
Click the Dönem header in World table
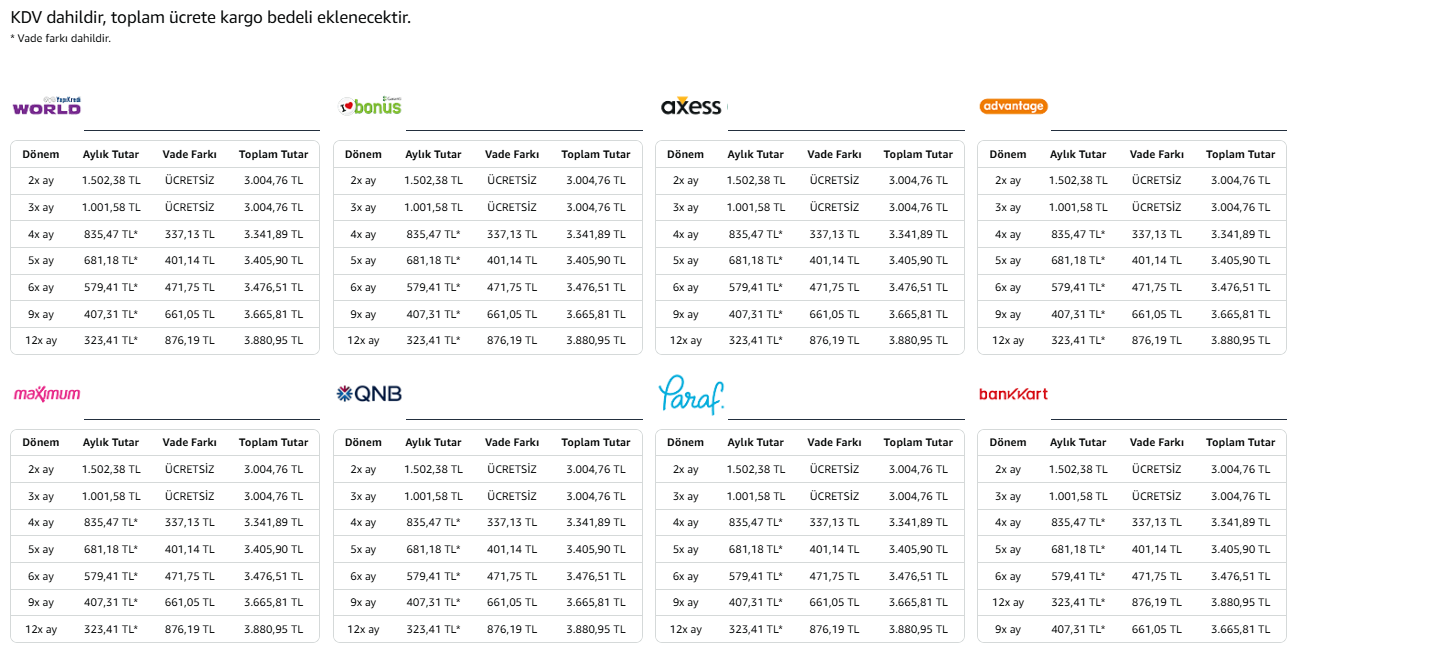point(41,154)
